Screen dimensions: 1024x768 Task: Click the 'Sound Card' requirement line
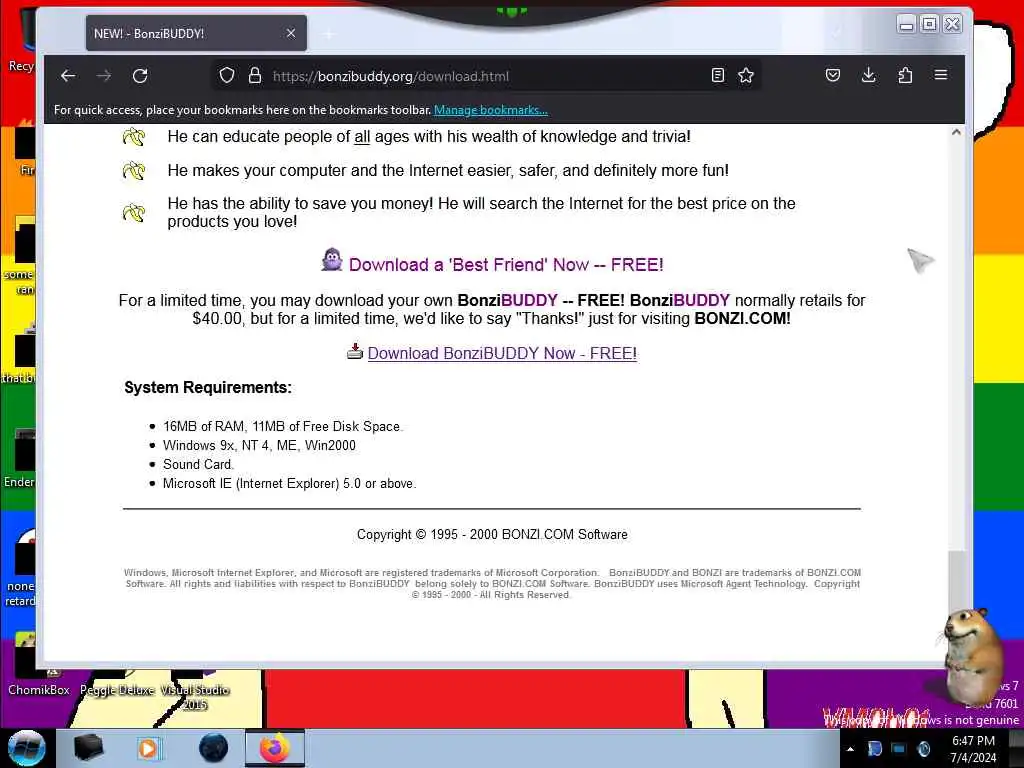tap(198, 464)
